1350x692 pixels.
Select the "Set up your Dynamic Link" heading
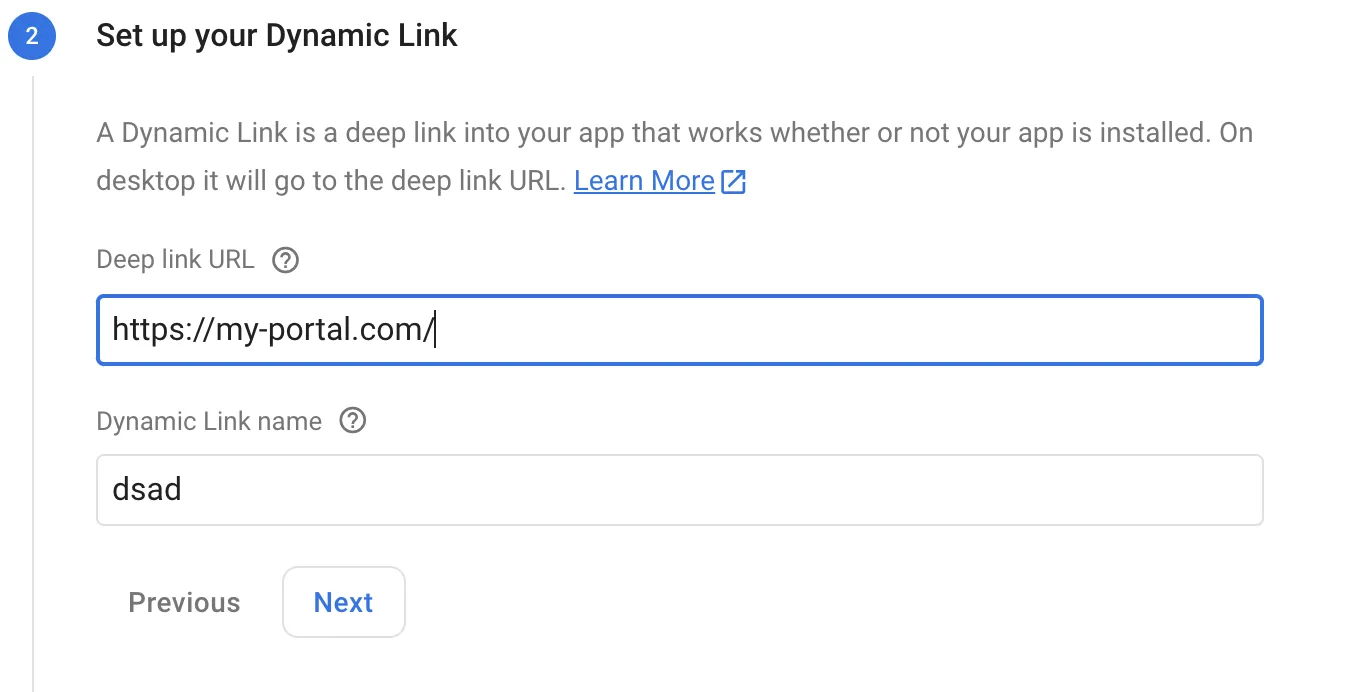(x=277, y=36)
